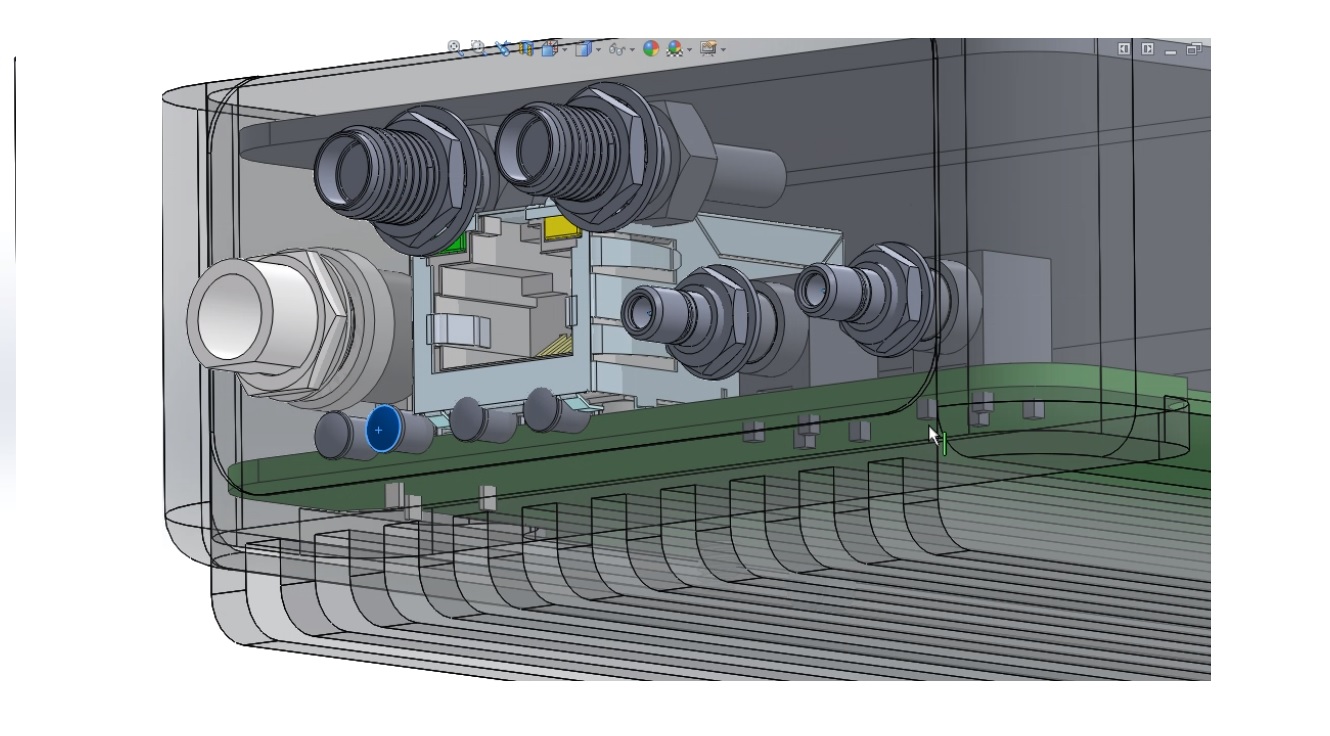Click the Display Style box icon
1330x736 pixels.
(582, 48)
